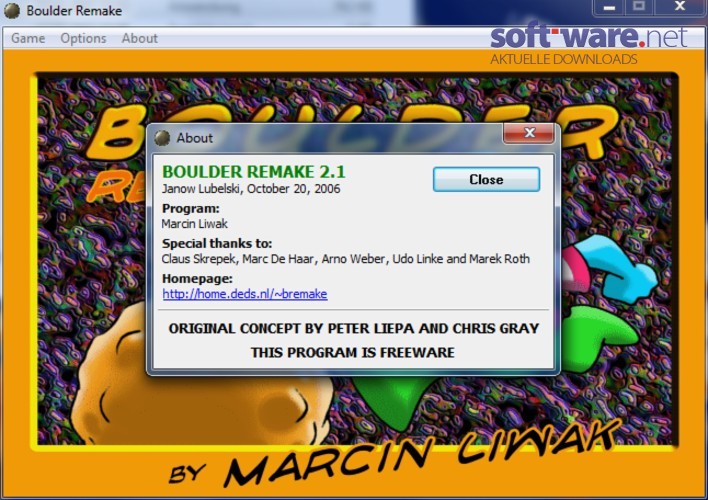Image resolution: width=708 pixels, height=500 pixels.
Task: Click the 'Special thanks to:' label
Action: coord(217,244)
